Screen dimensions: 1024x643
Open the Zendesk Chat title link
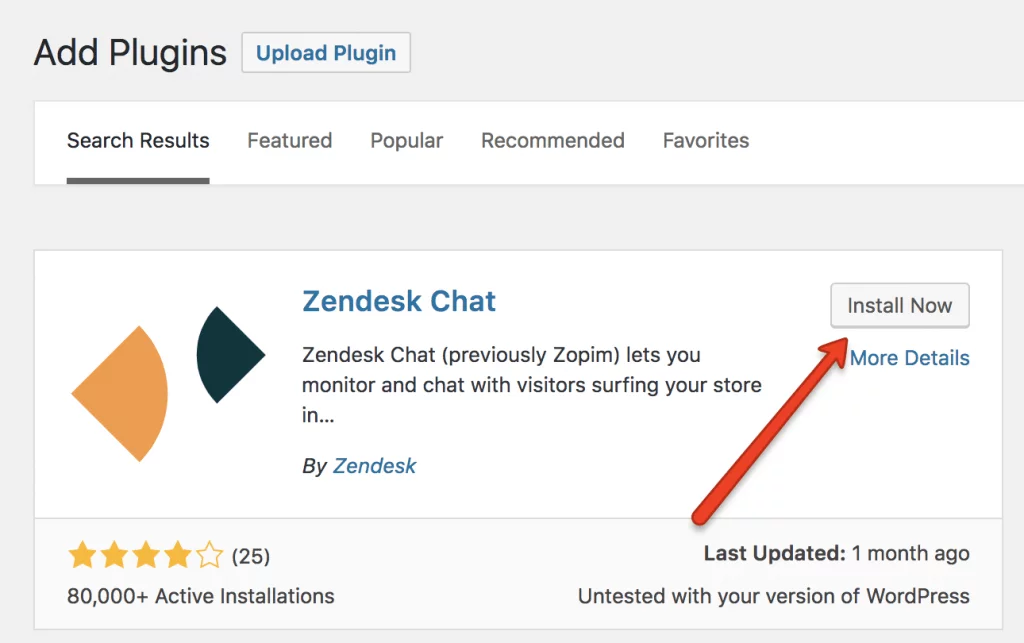399,301
